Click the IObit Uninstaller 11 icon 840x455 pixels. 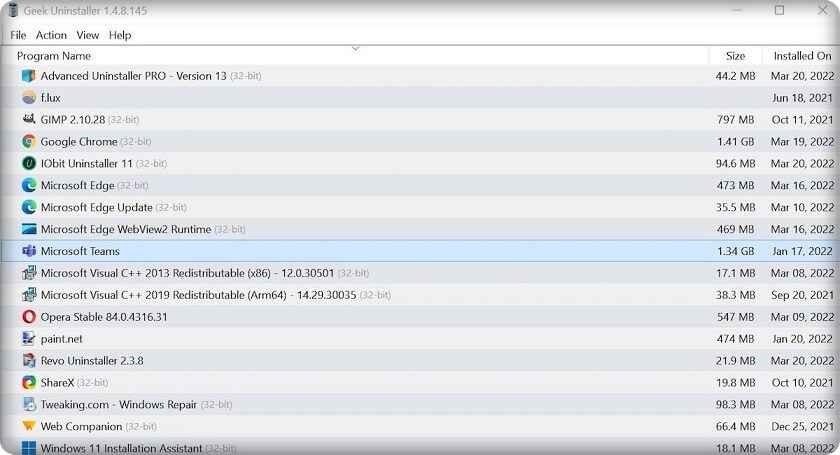[x=29, y=163]
